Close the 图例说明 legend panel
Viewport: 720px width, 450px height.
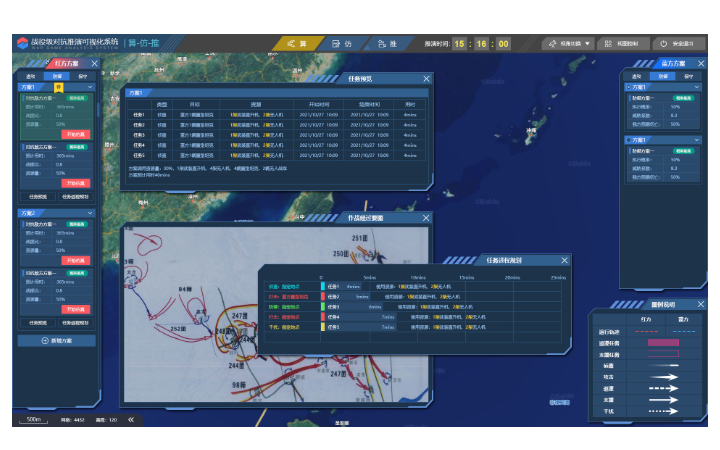[701, 304]
